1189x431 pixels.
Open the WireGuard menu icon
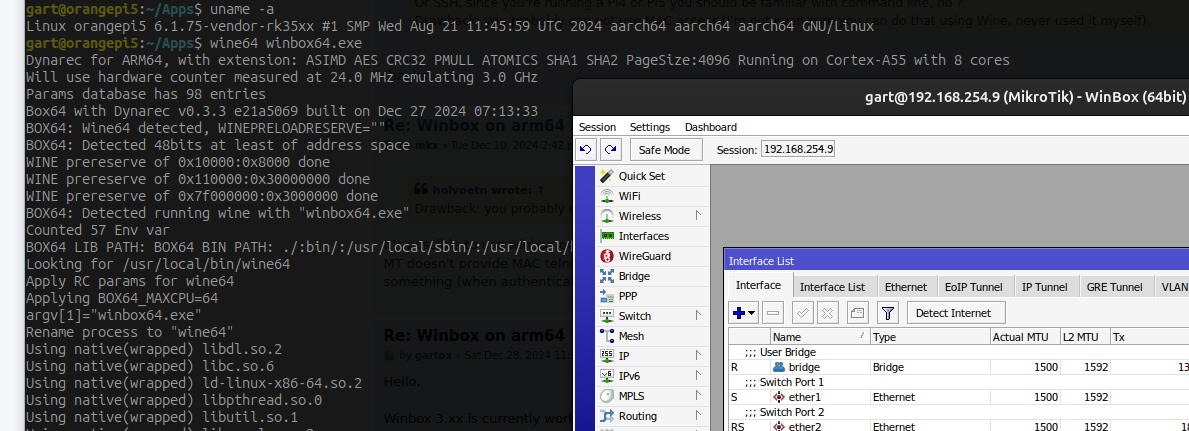tap(607, 256)
